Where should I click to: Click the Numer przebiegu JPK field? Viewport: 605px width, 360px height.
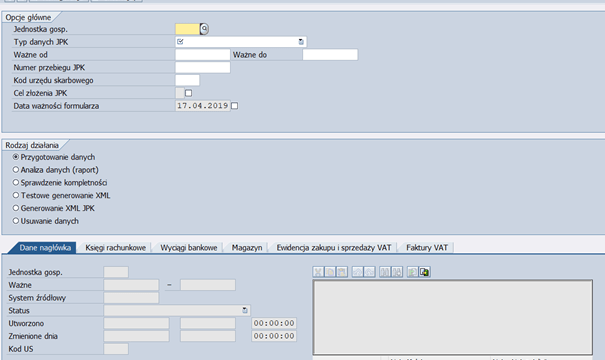pyautogui.click(x=203, y=68)
